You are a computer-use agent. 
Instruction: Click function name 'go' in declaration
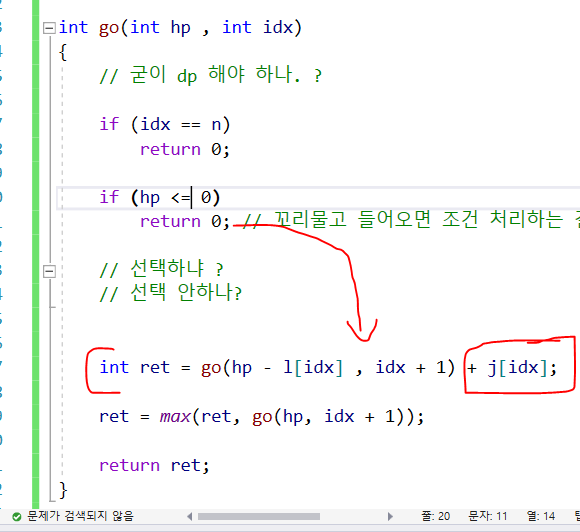pyautogui.click(x=109, y=28)
